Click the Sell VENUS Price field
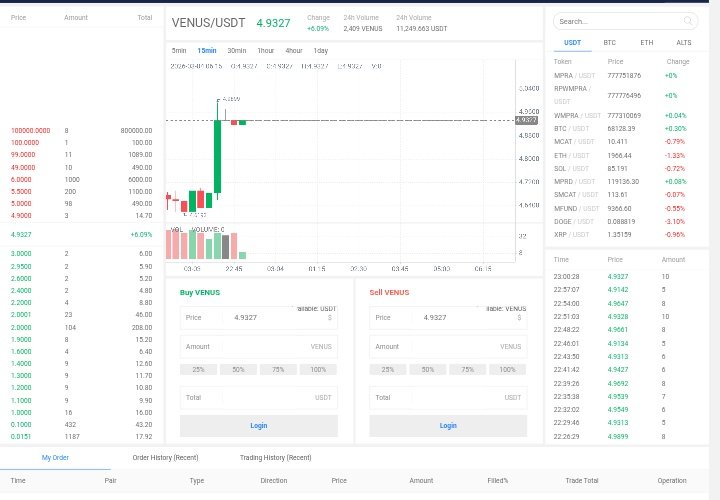 [448, 318]
